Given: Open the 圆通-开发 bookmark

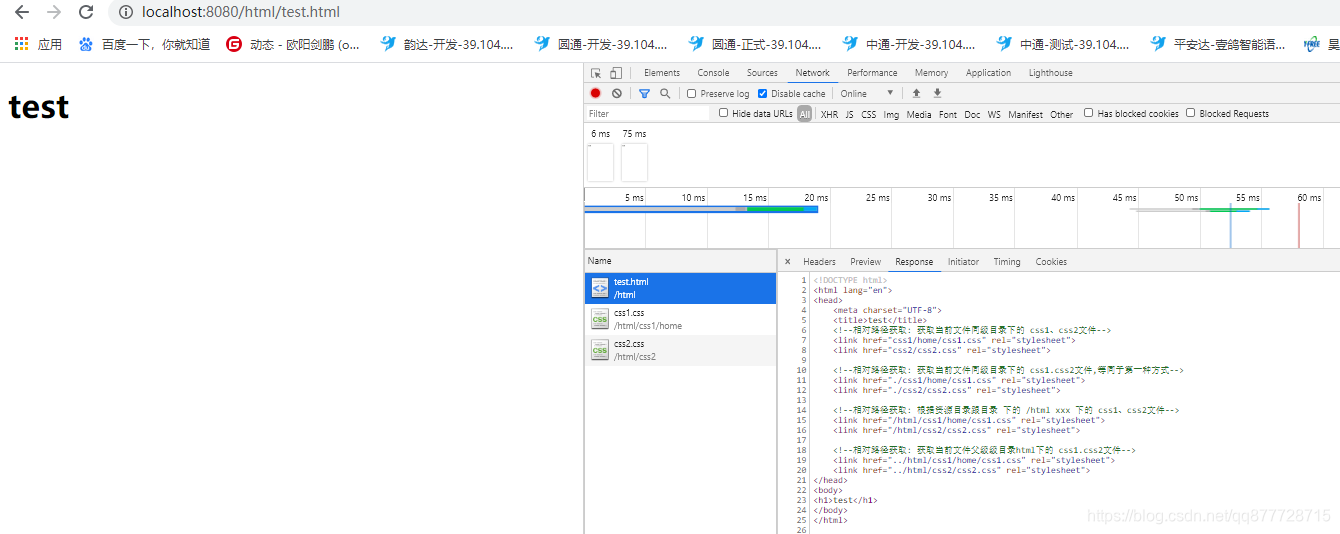Looking at the screenshot, I should (x=601, y=44).
